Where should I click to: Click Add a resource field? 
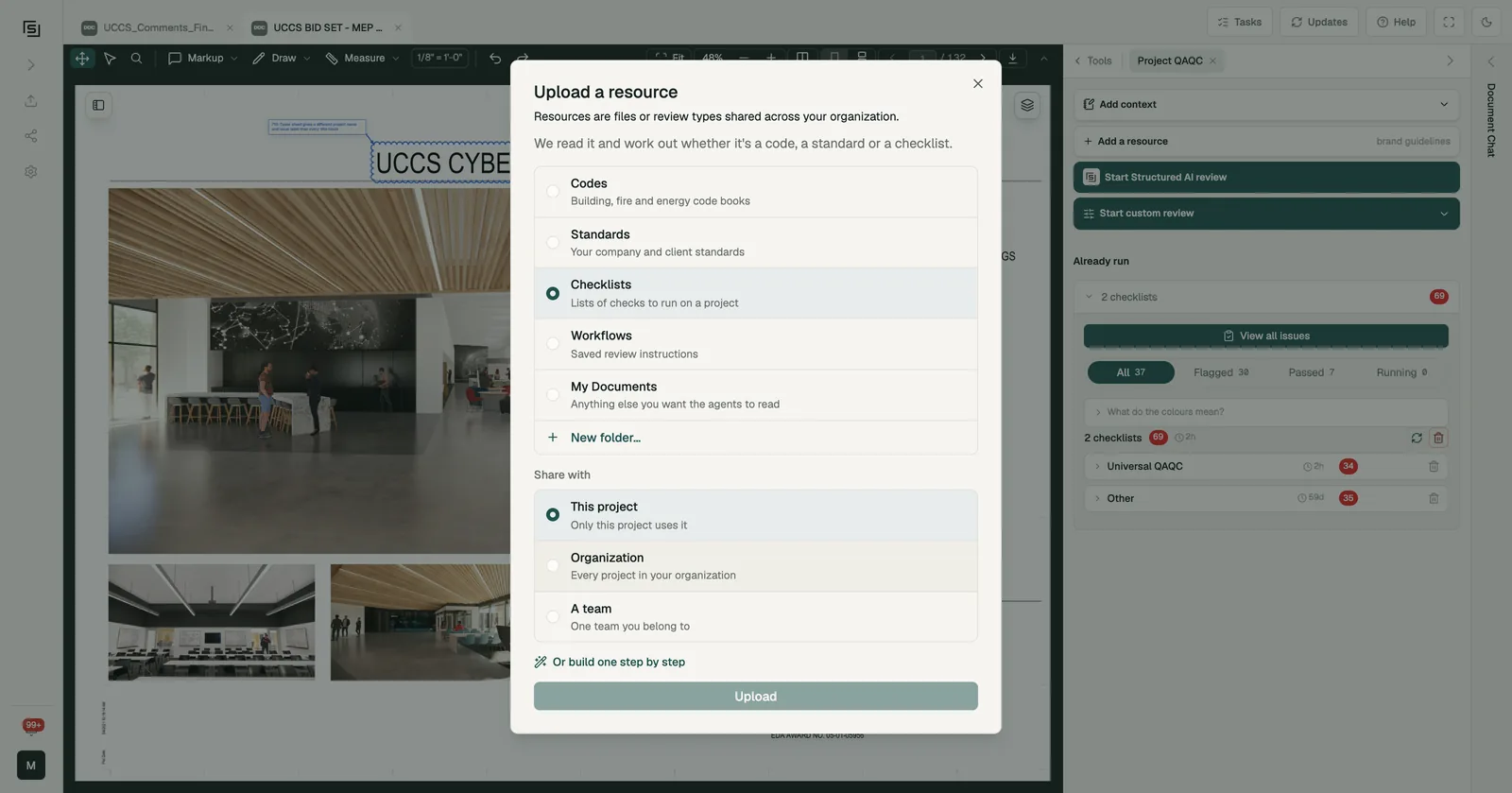(x=1266, y=142)
